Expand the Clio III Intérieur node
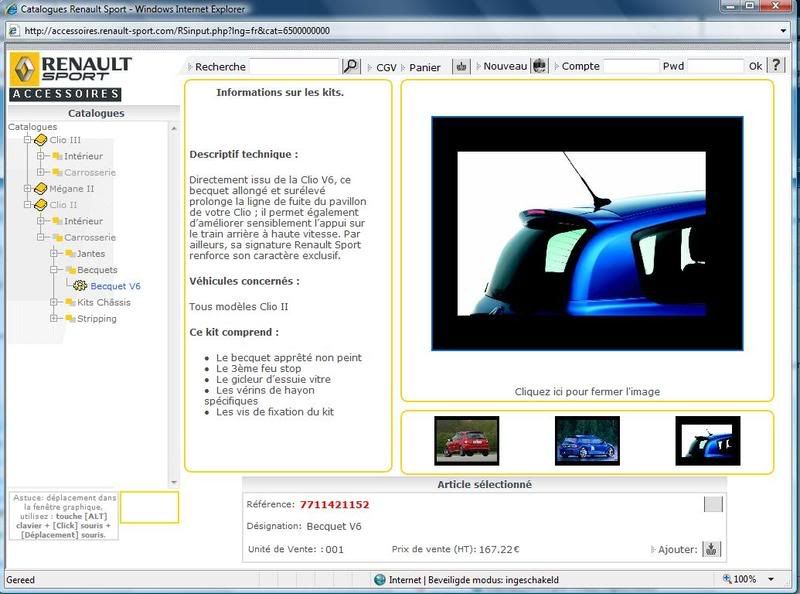Image resolution: width=800 pixels, height=594 pixels. (x=40, y=156)
